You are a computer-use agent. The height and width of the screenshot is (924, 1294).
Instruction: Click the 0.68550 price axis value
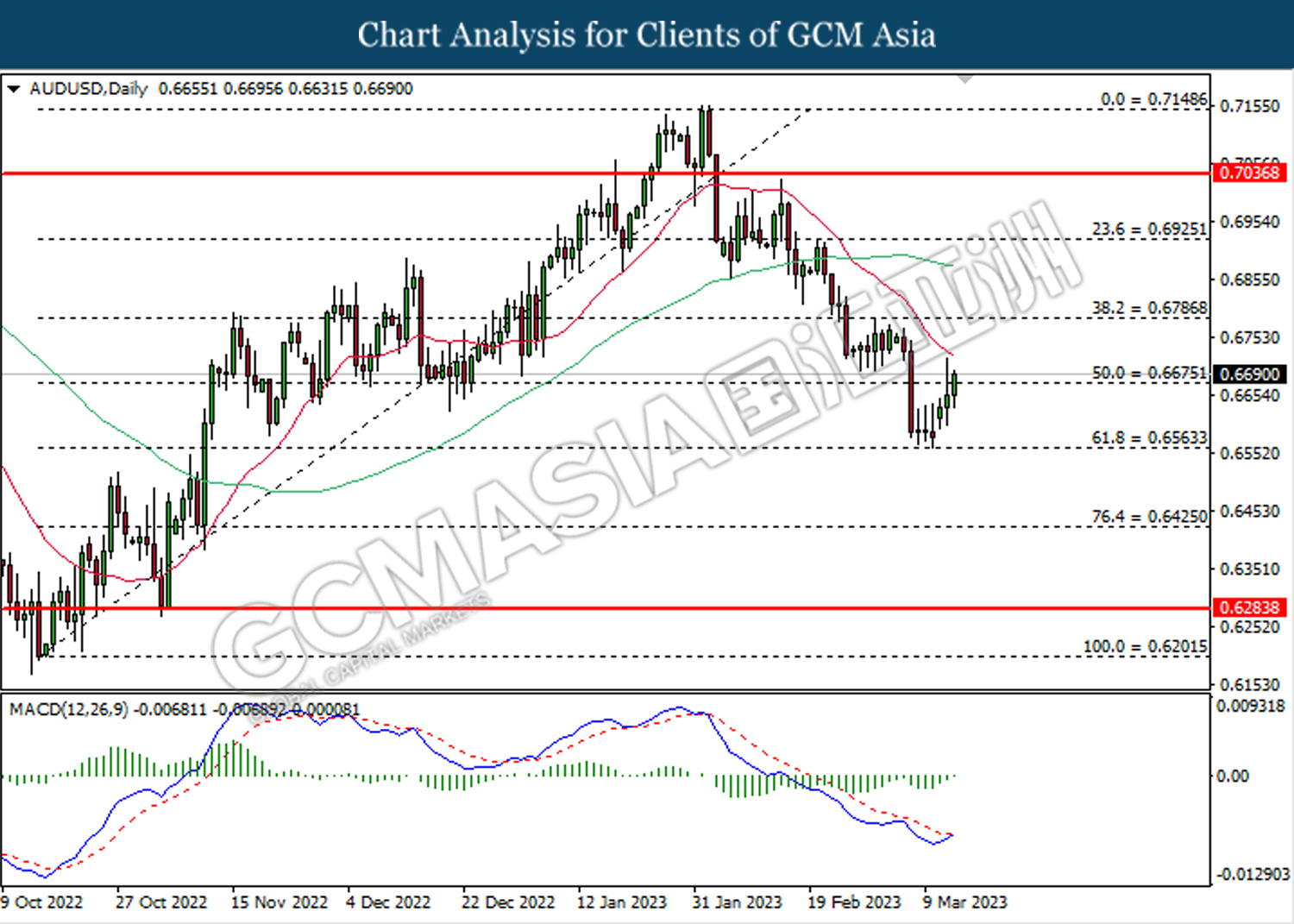click(x=1250, y=280)
